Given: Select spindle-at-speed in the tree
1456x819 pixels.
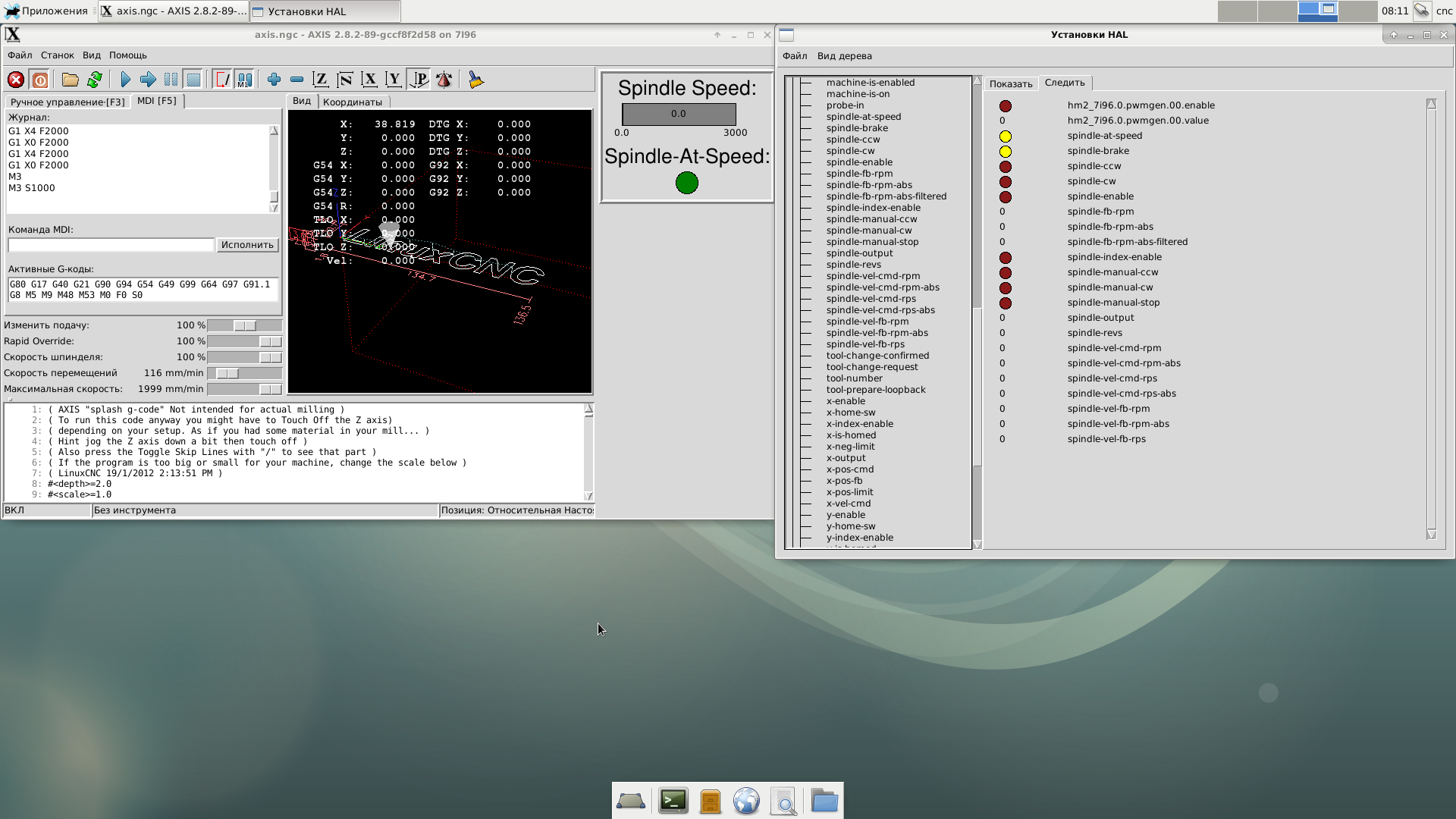Looking at the screenshot, I should point(863,117).
